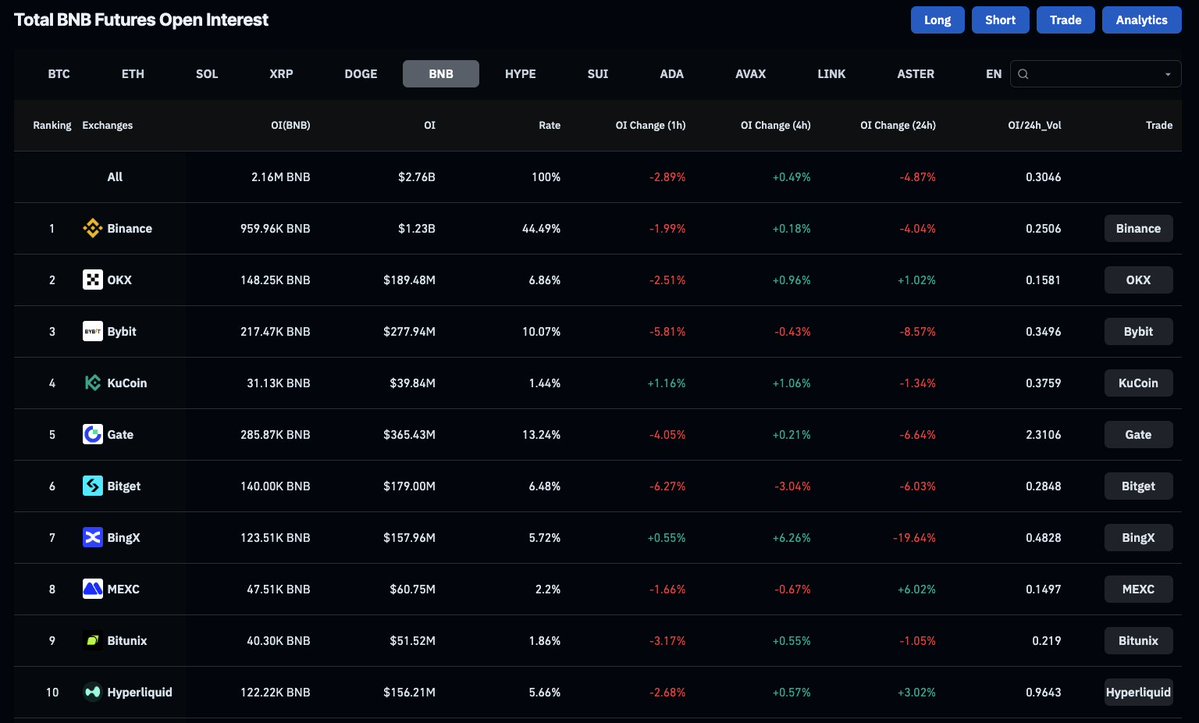This screenshot has height=723, width=1199.
Task: Click the Bybit exchange name
Action: pos(122,332)
